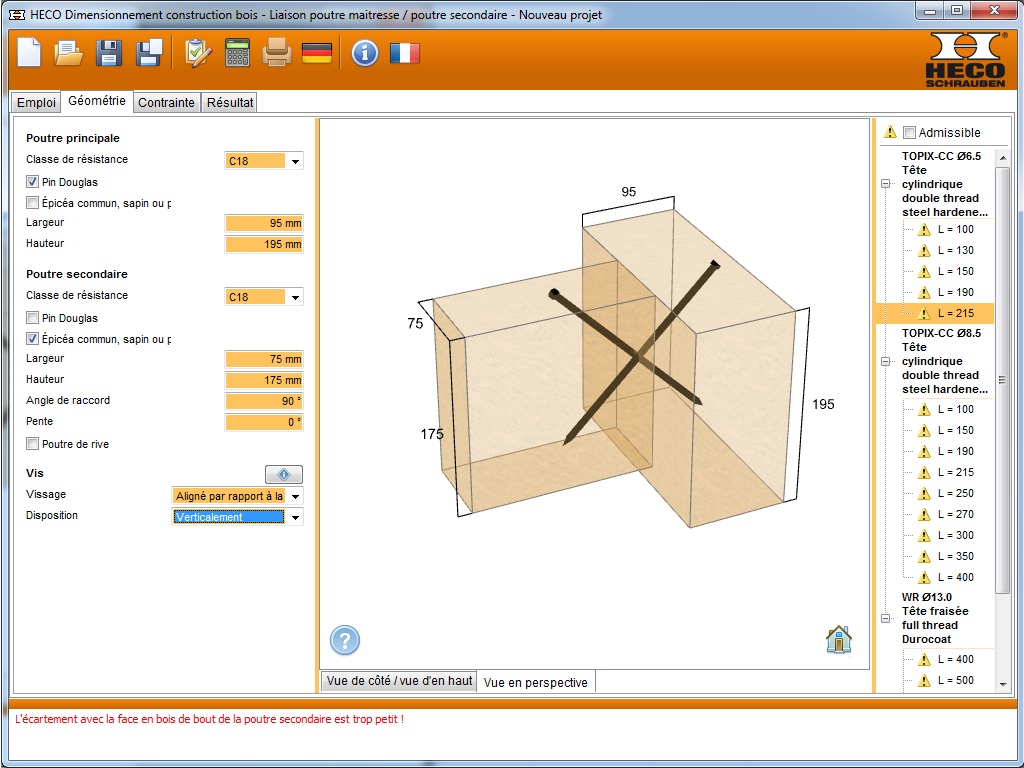Edit Poutre secondaire Largeur field 75 mm
The image size is (1024, 768).
[264, 359]
